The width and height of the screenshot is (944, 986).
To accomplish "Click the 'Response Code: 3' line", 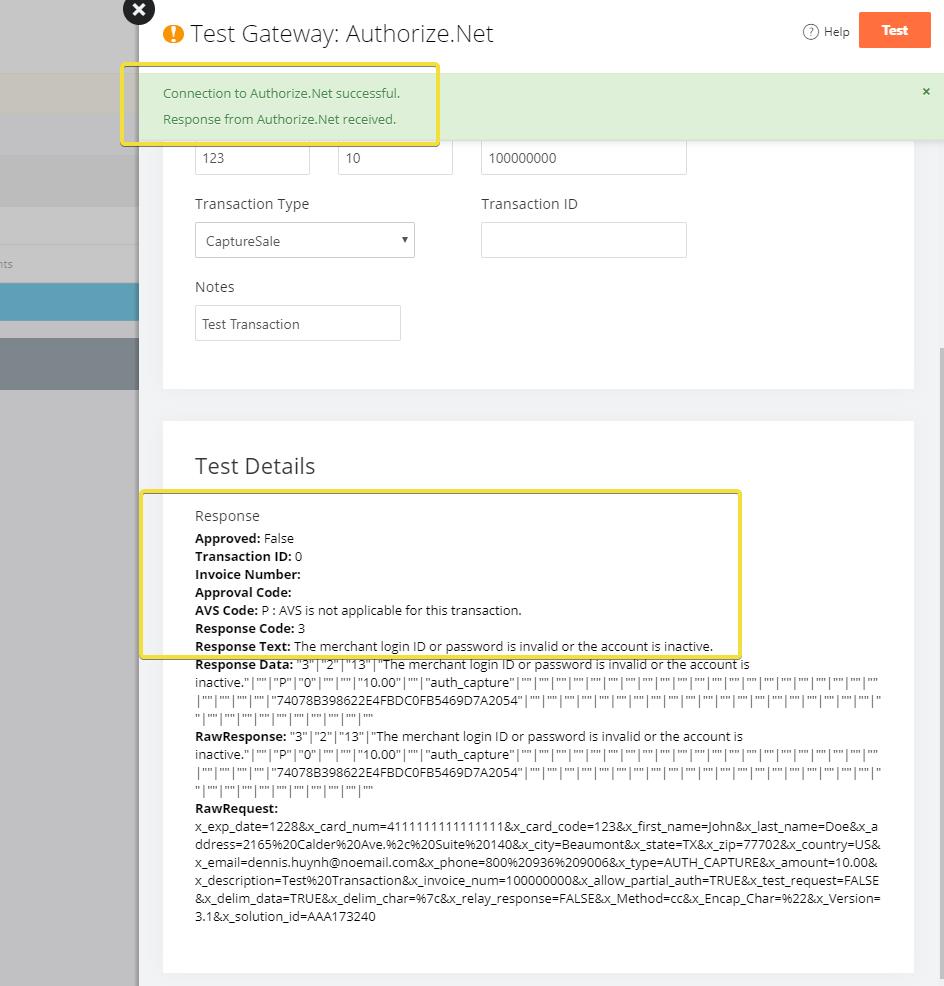I will click(250, 628).
